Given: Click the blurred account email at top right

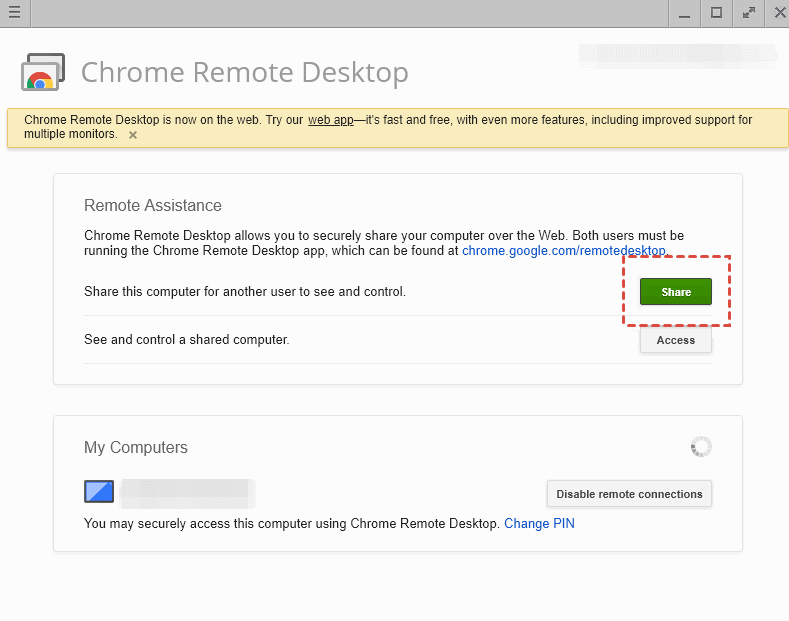Looking at the screenshot, I should (x=679, y=55).
